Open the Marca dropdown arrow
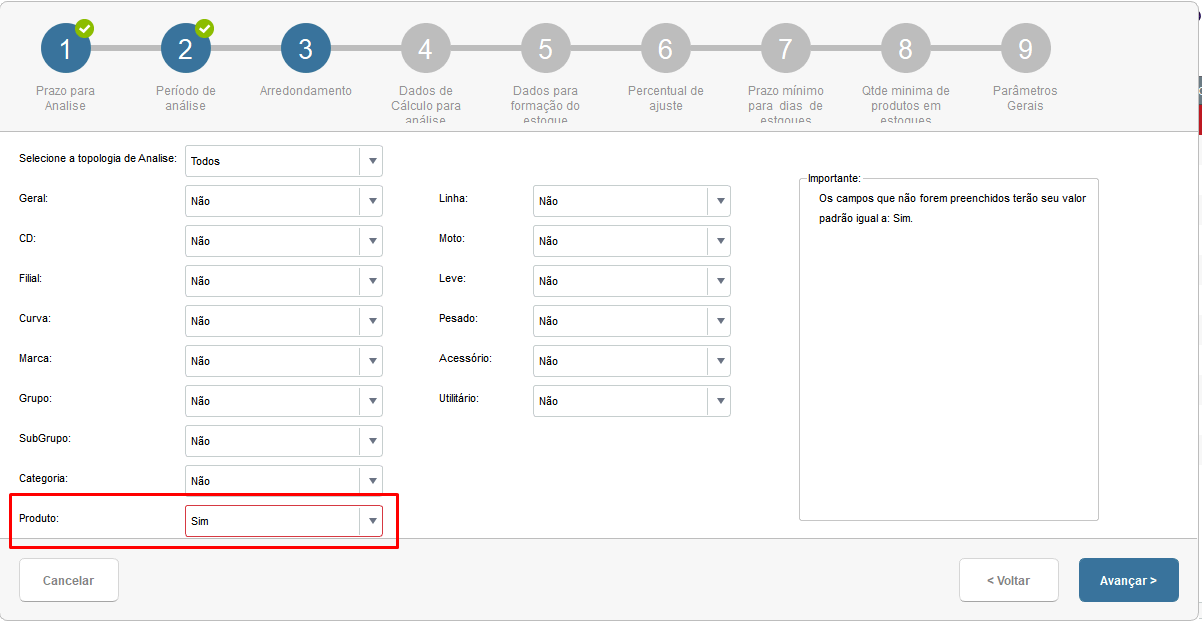The width and height of the screenshot is (1202, 622). (371, 361)
